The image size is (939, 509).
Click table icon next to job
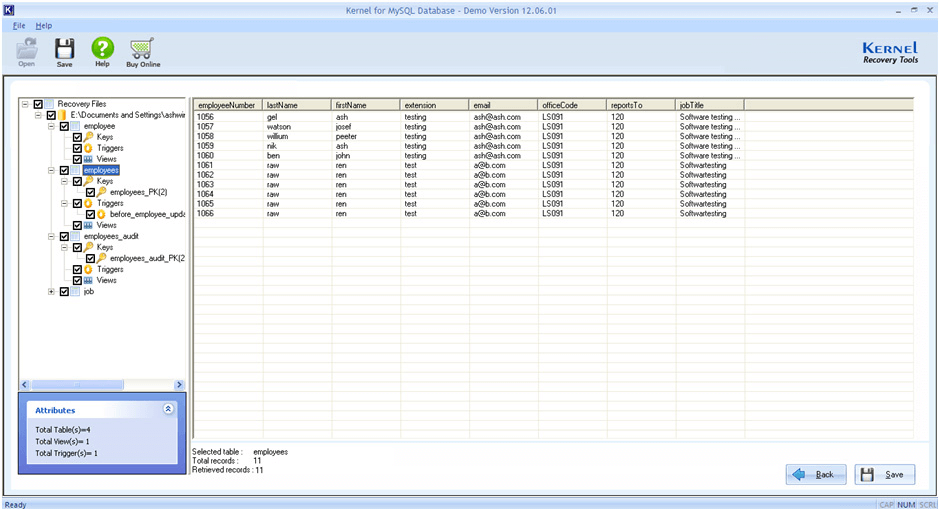[x=75, y=292]
